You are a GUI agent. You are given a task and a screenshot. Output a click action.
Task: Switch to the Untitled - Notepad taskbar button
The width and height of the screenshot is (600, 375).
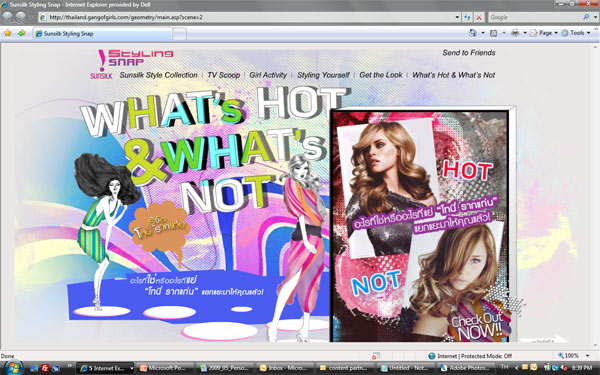(406, 368)
